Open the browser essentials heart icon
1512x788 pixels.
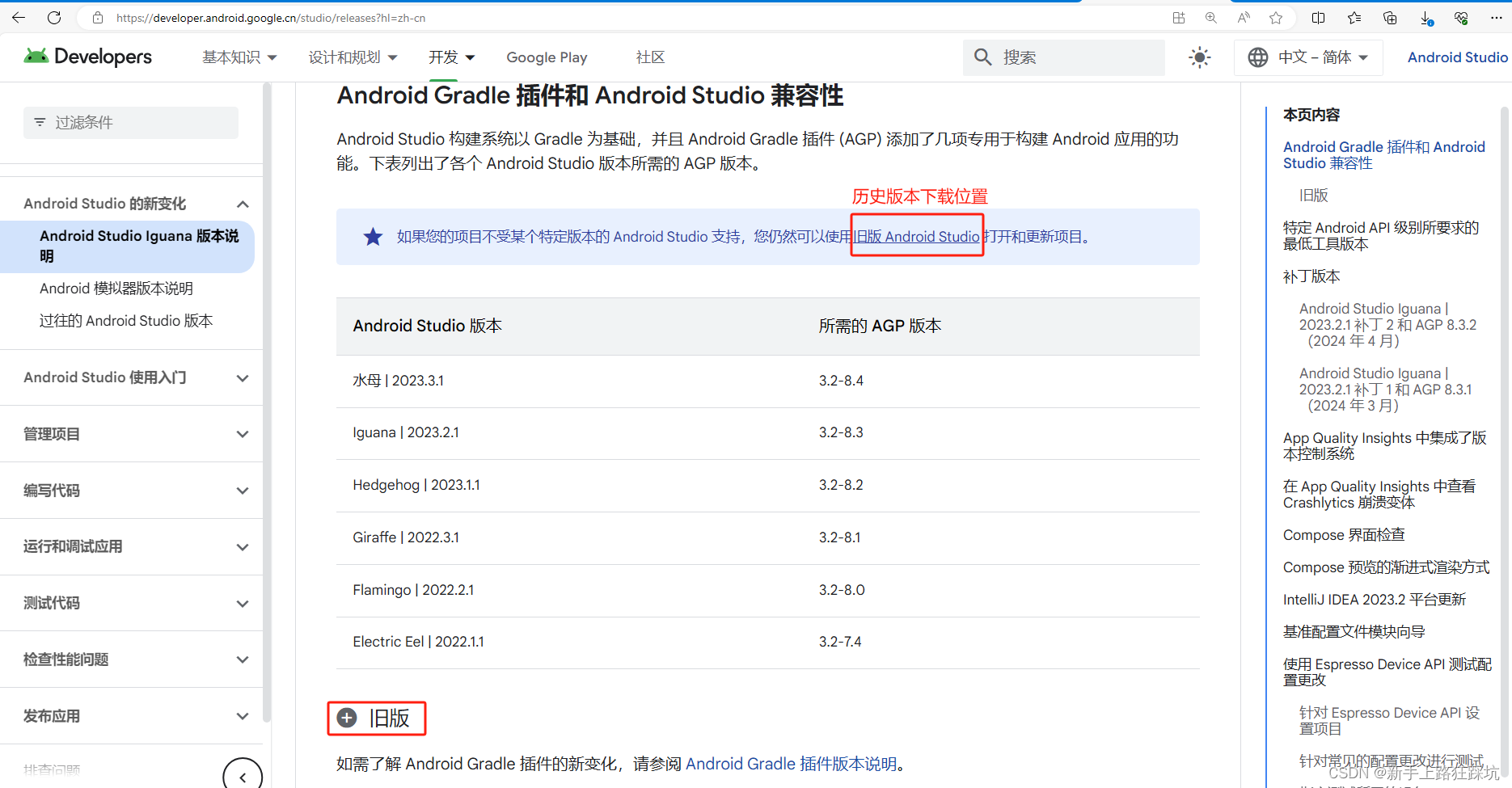pyautogui.click(x=1461, y=18)
